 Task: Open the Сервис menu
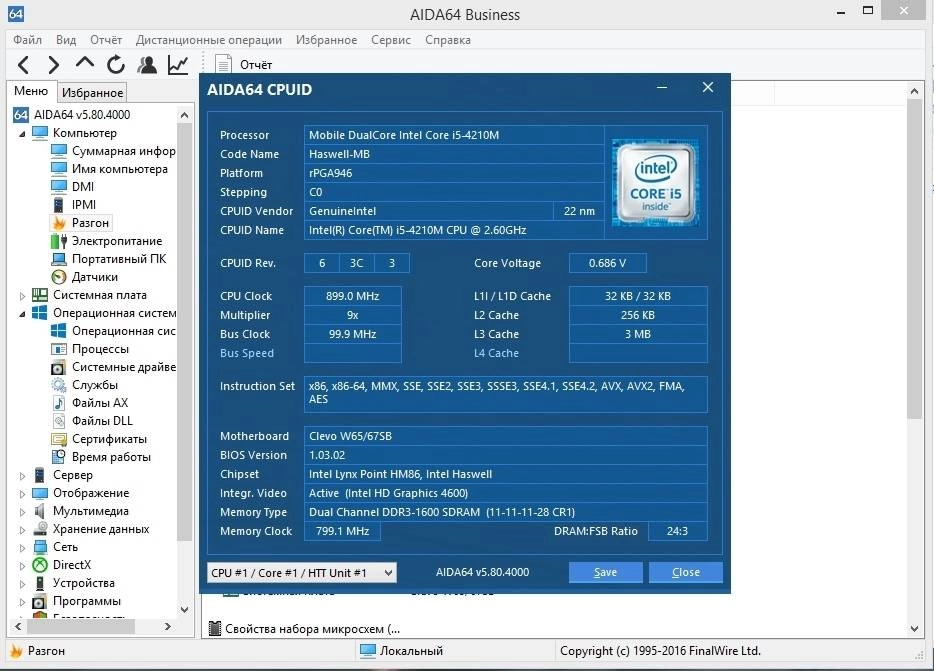tap(391, 40)
